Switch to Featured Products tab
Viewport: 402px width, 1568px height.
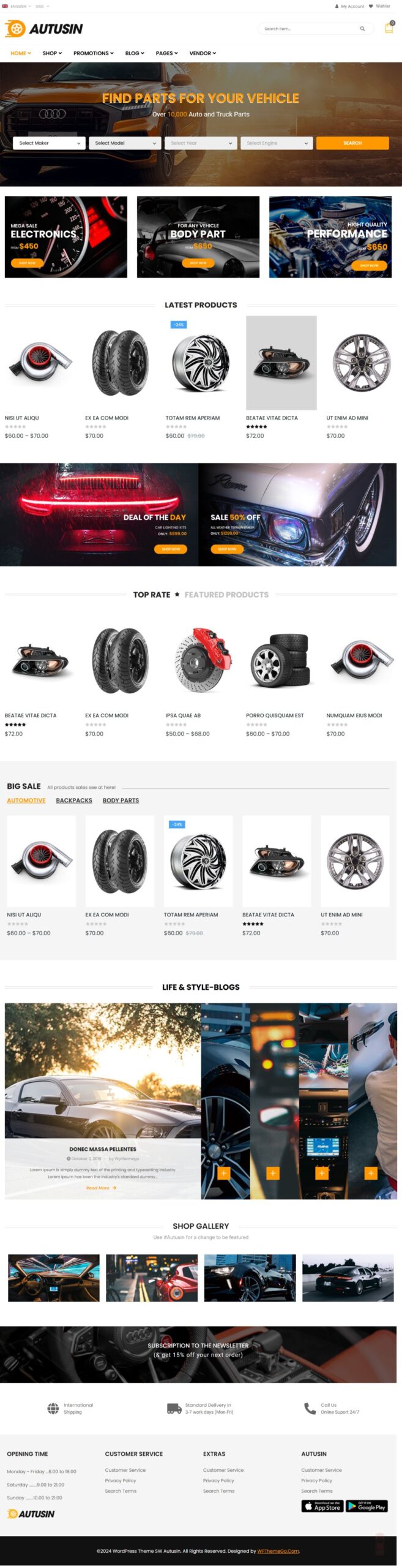pos(226,595)
